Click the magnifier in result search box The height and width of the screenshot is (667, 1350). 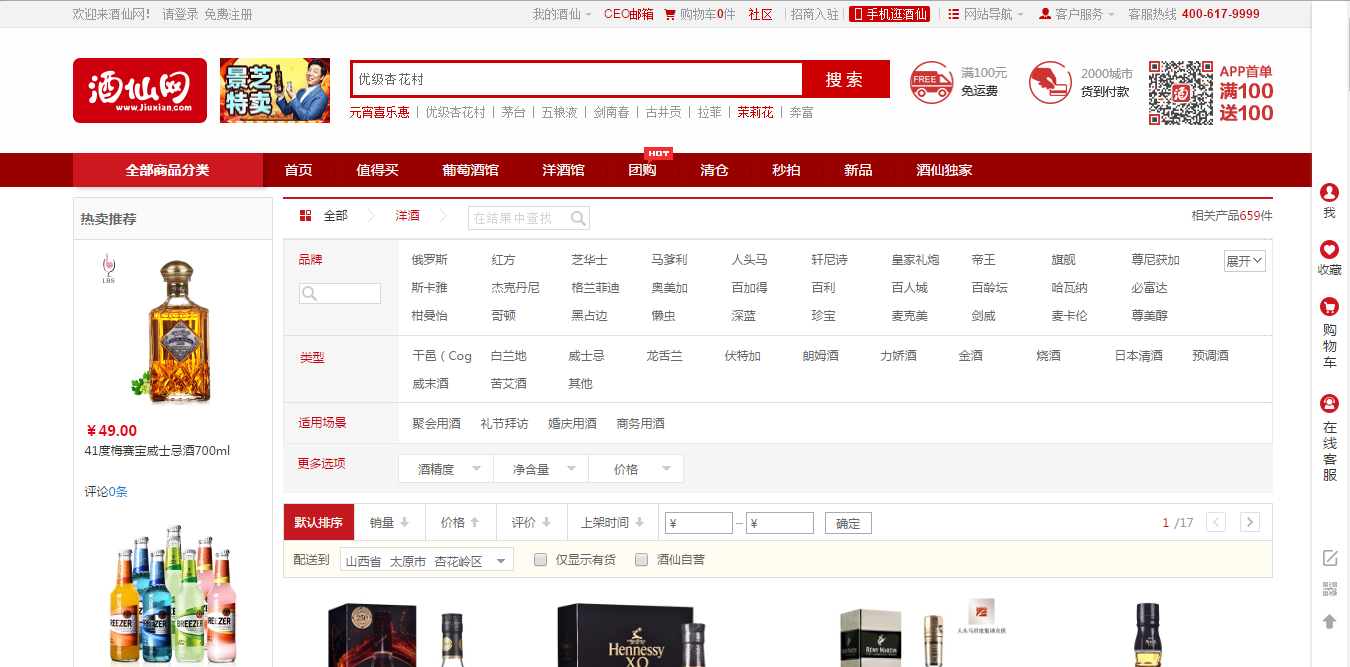click(x=578, y=218)
